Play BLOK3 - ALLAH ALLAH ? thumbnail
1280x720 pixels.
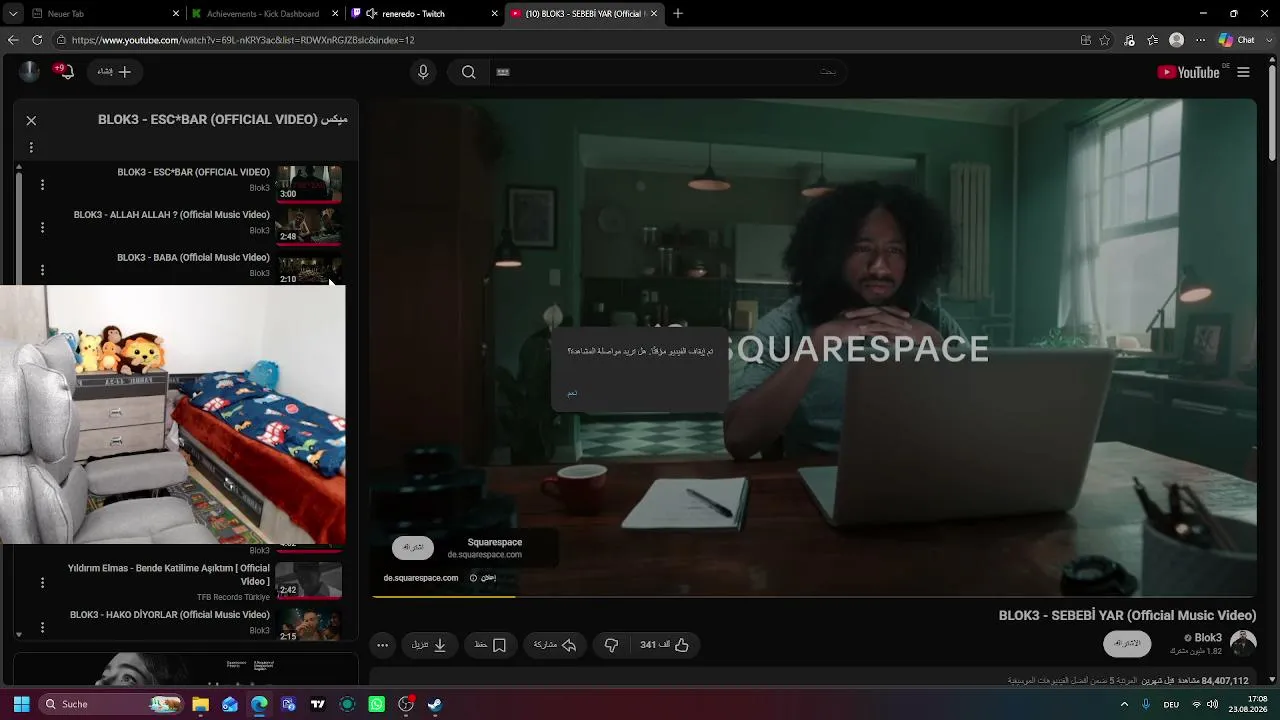click(309, 227)
